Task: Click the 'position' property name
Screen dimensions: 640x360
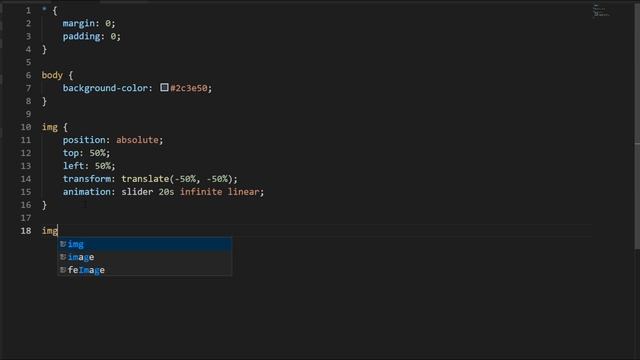Action: (84, 140)
